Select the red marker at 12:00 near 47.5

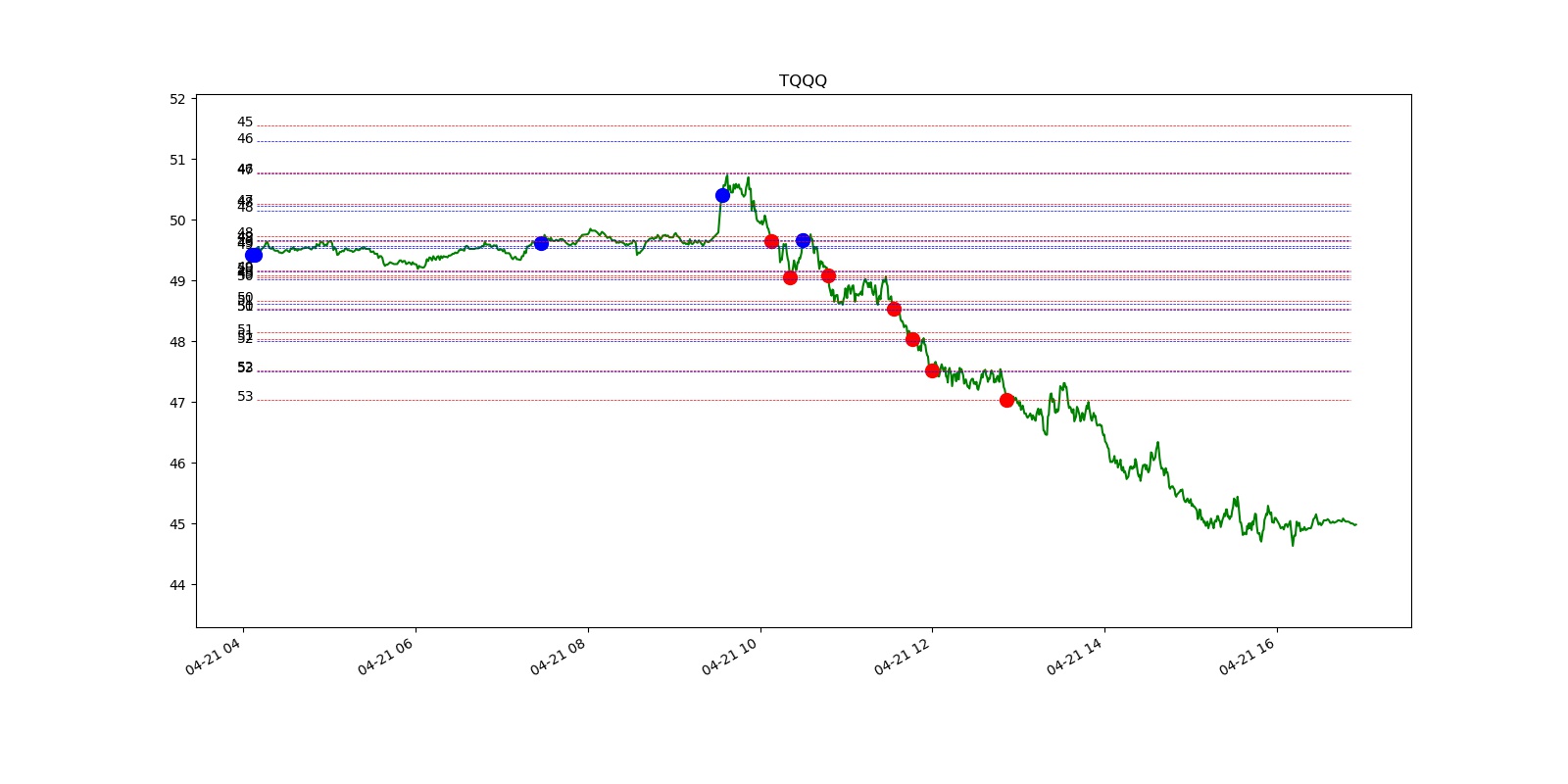click(x=932, y=370)
